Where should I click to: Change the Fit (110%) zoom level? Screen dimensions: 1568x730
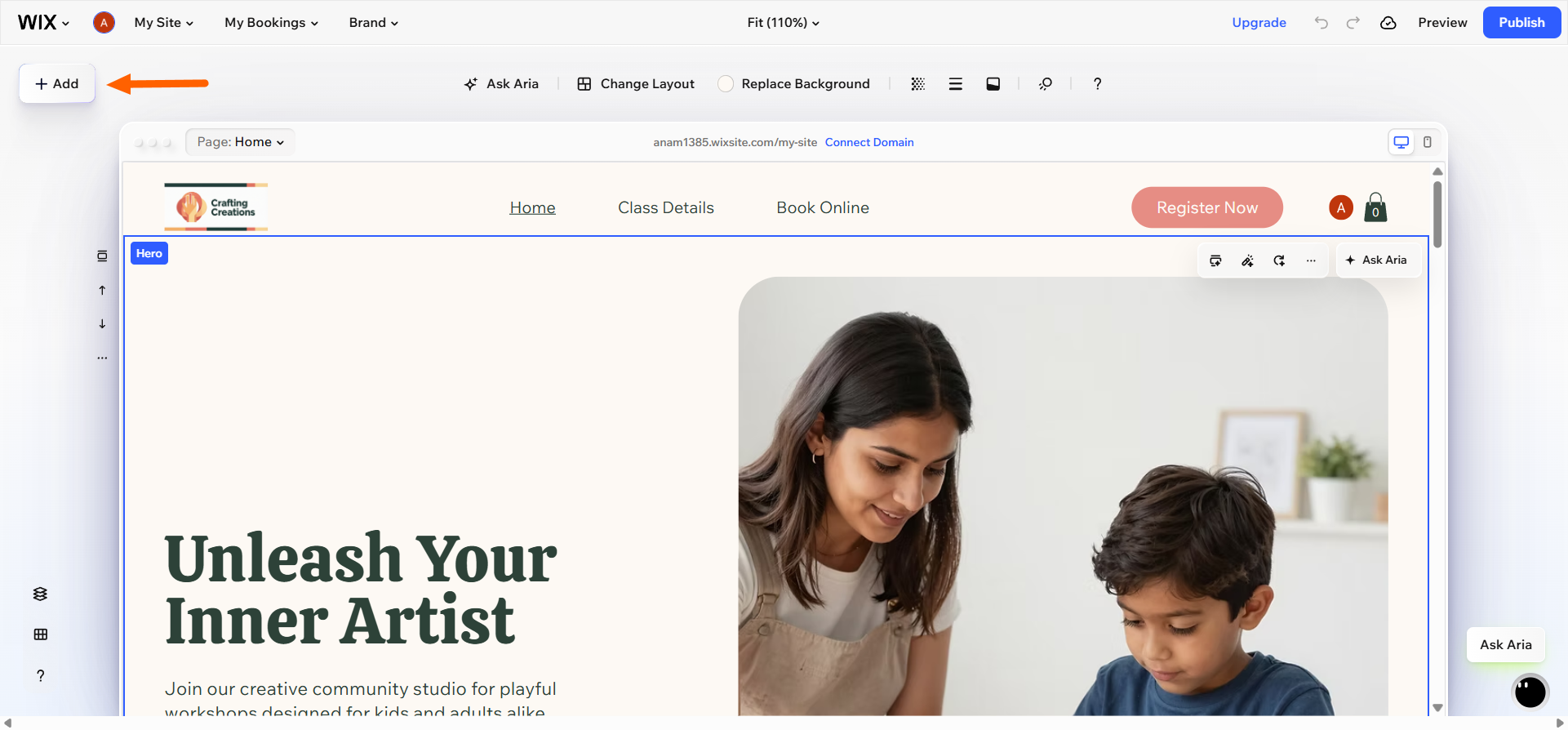[x=783, y=23]
